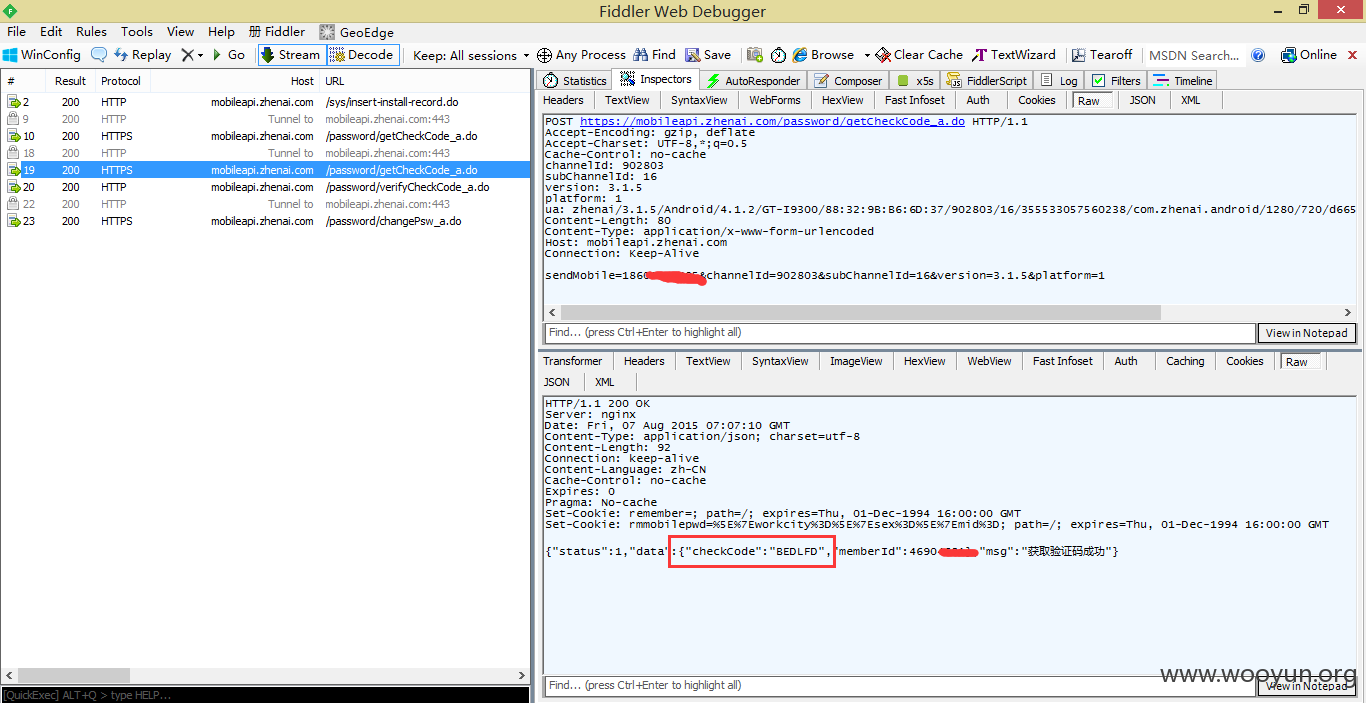Switch to the Log tab
The width and height of the screenshot is (1366, 703).
(1059, 81)
